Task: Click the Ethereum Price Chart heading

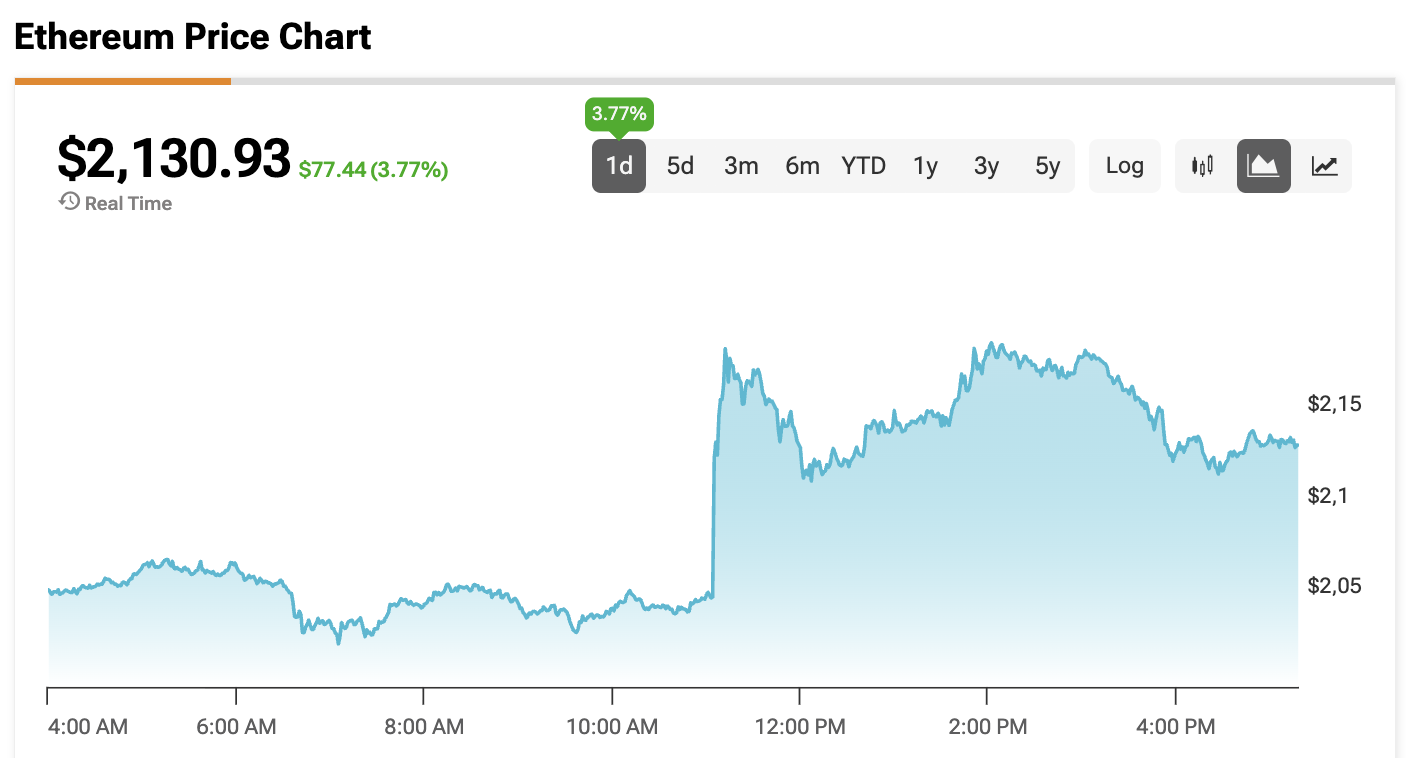Action: tap(193, 37)
